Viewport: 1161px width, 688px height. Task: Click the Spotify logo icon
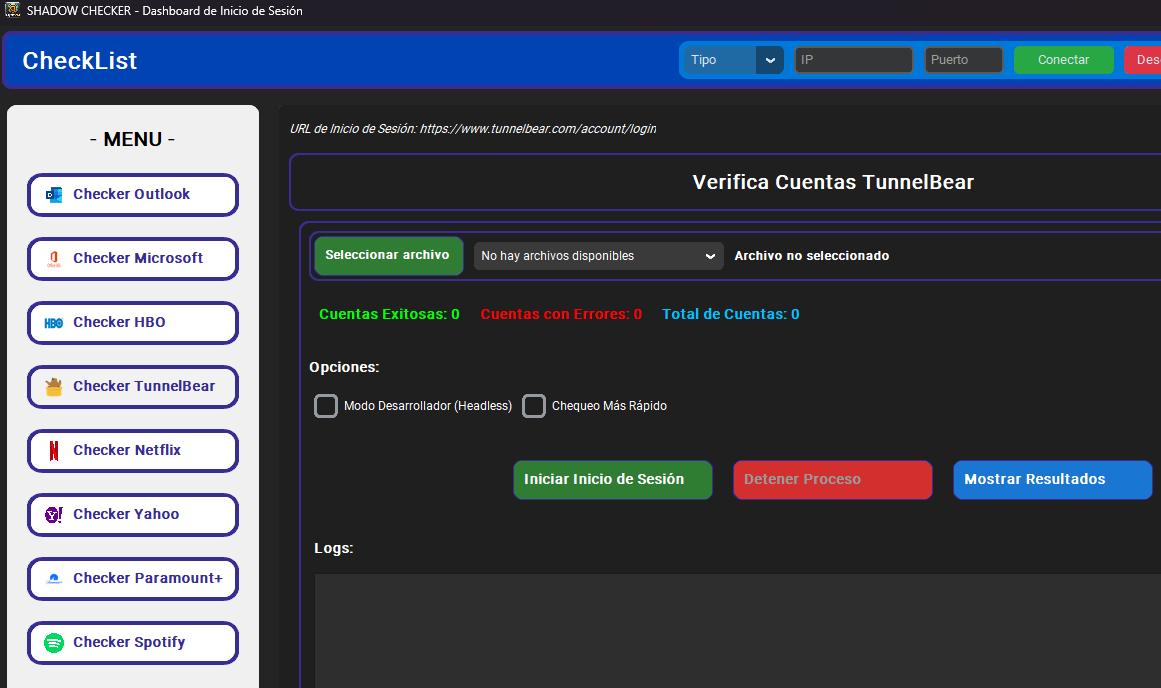[54, 643]
